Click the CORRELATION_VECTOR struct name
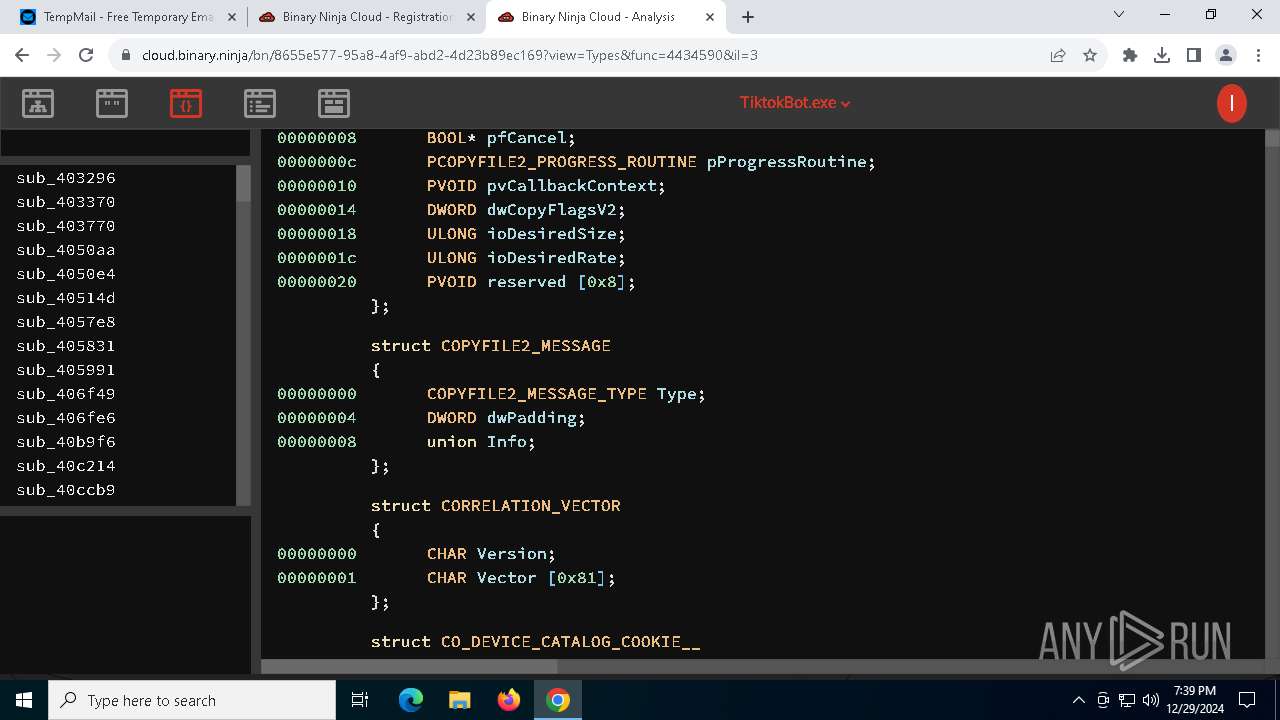This screenshot has height=720, width=1280. (531, 506)
